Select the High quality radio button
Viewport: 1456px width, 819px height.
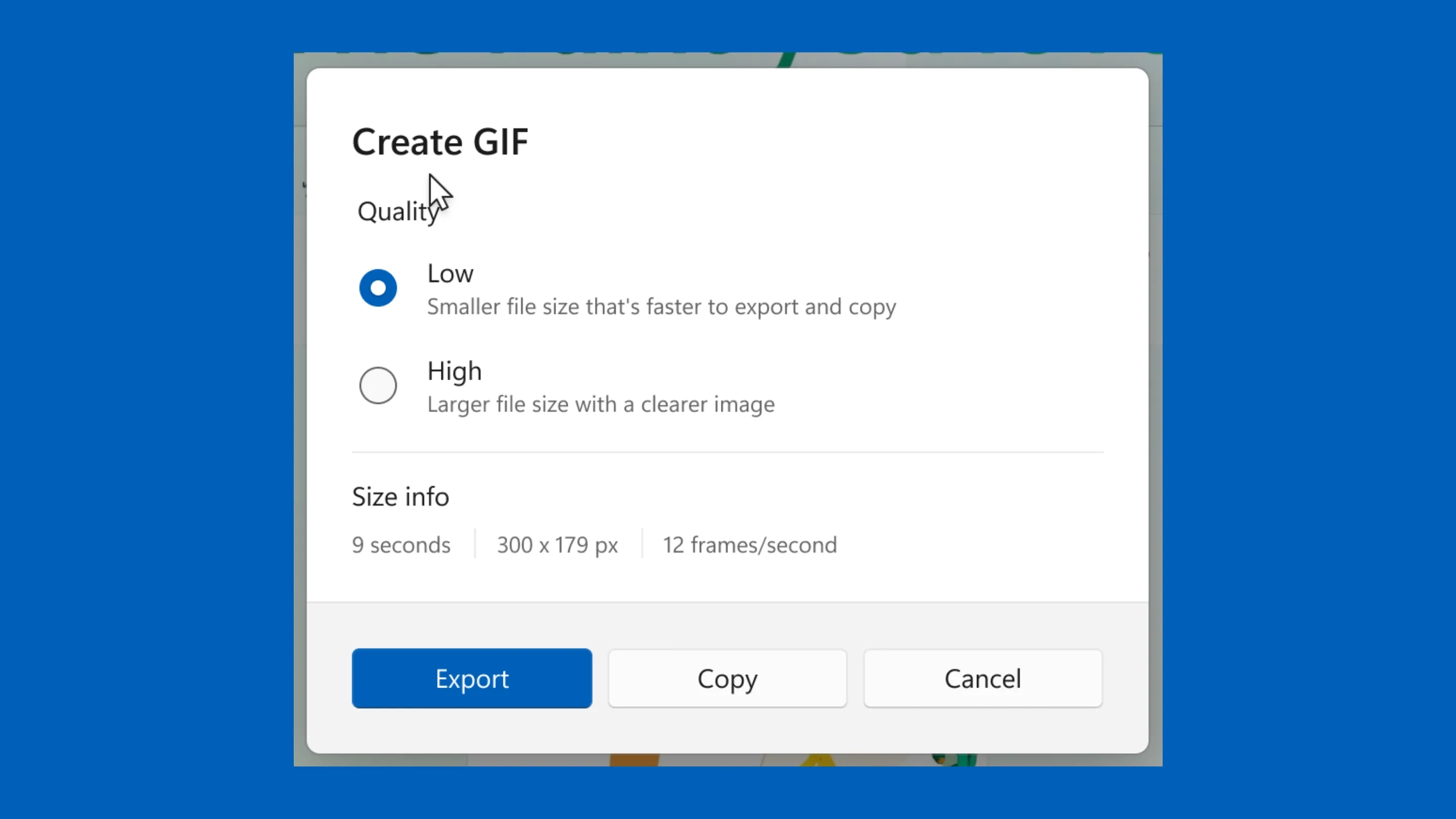point(378,385)
